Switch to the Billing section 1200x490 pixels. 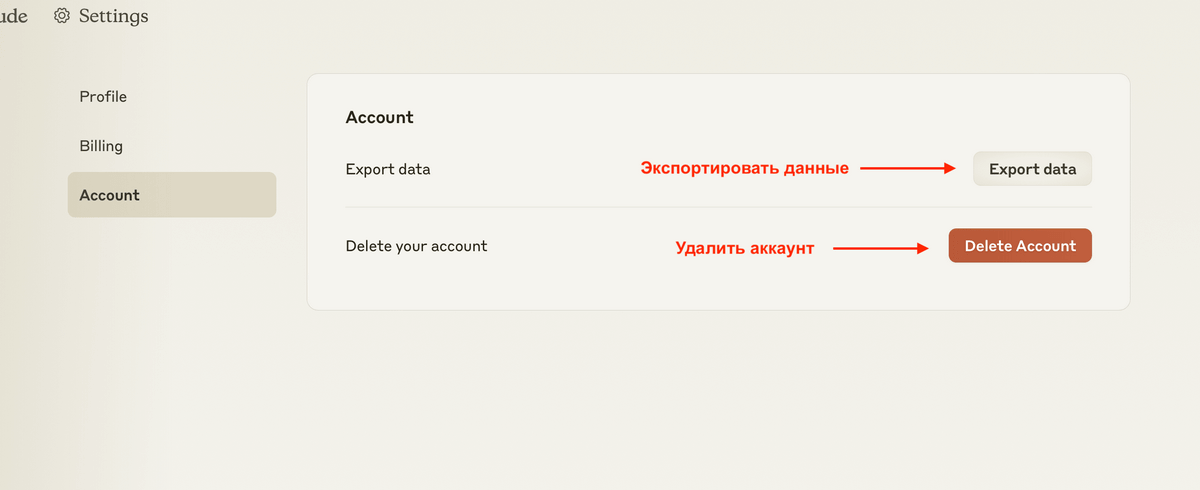point(101,146)
